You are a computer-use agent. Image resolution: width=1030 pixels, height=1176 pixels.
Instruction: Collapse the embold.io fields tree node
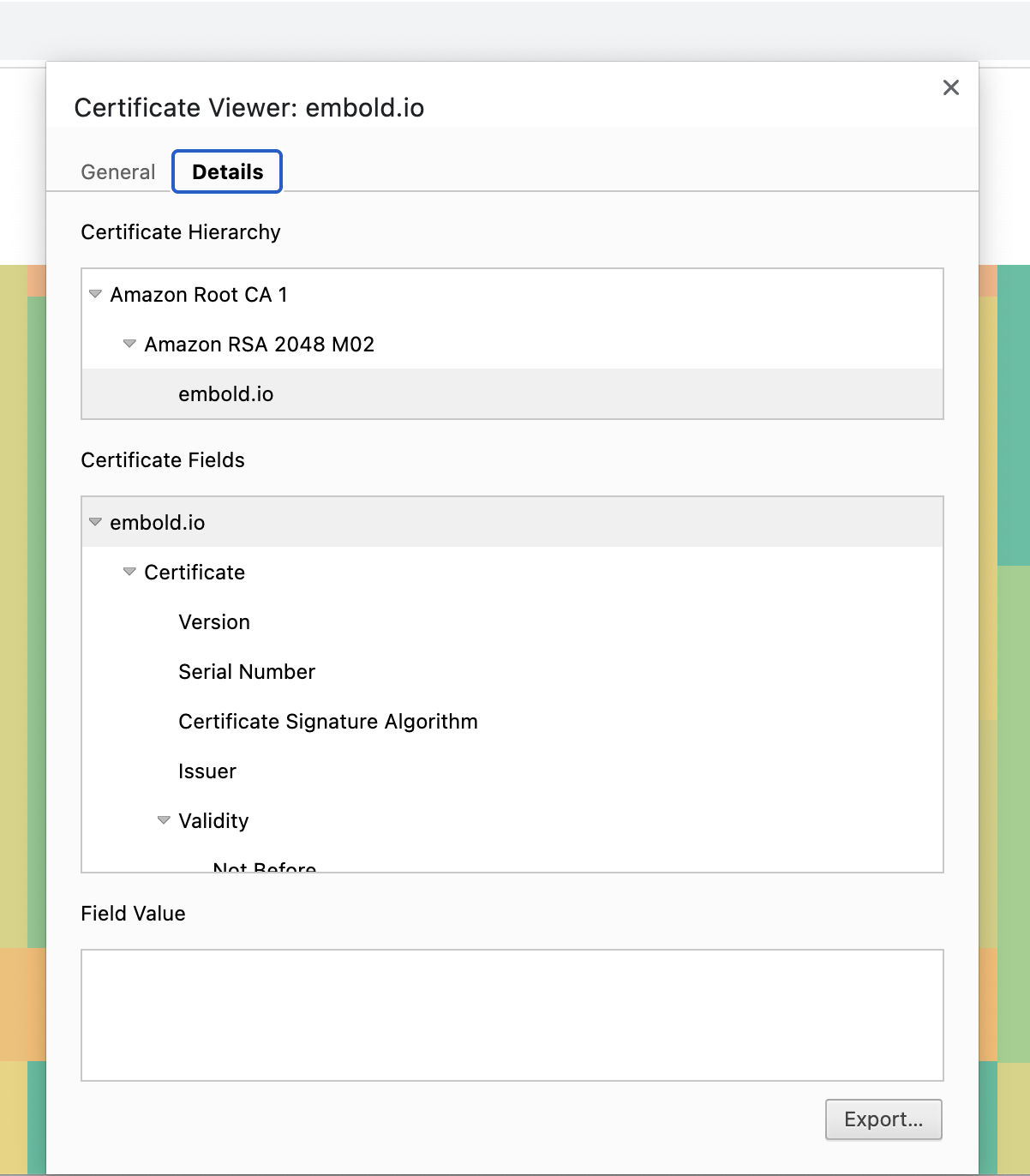(95, 522)
